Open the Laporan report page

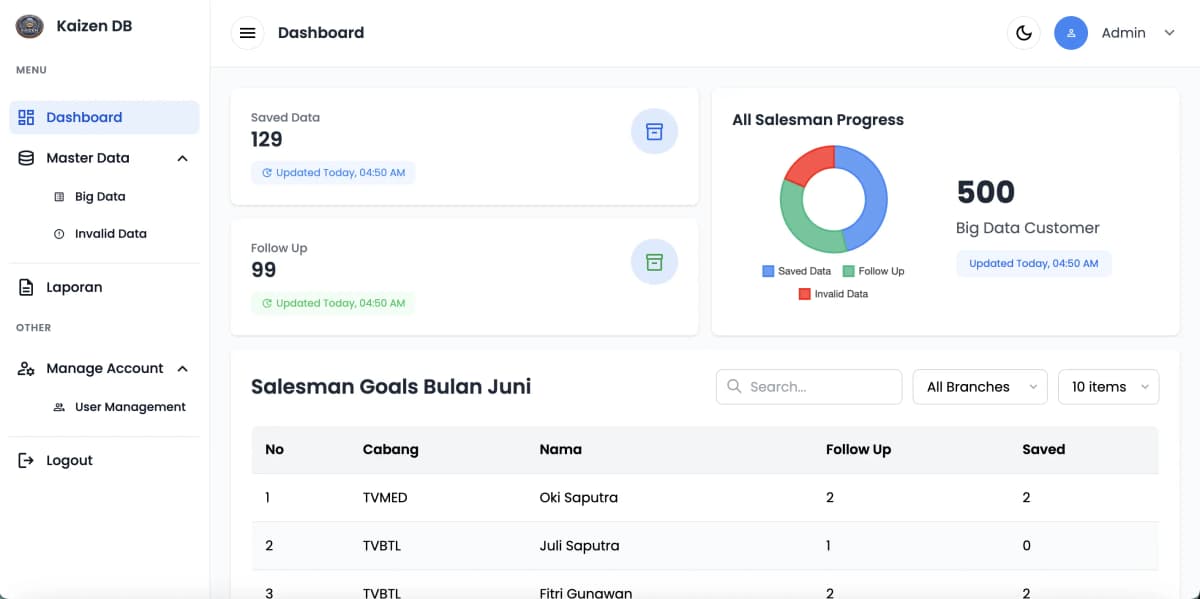pos(74,287)
